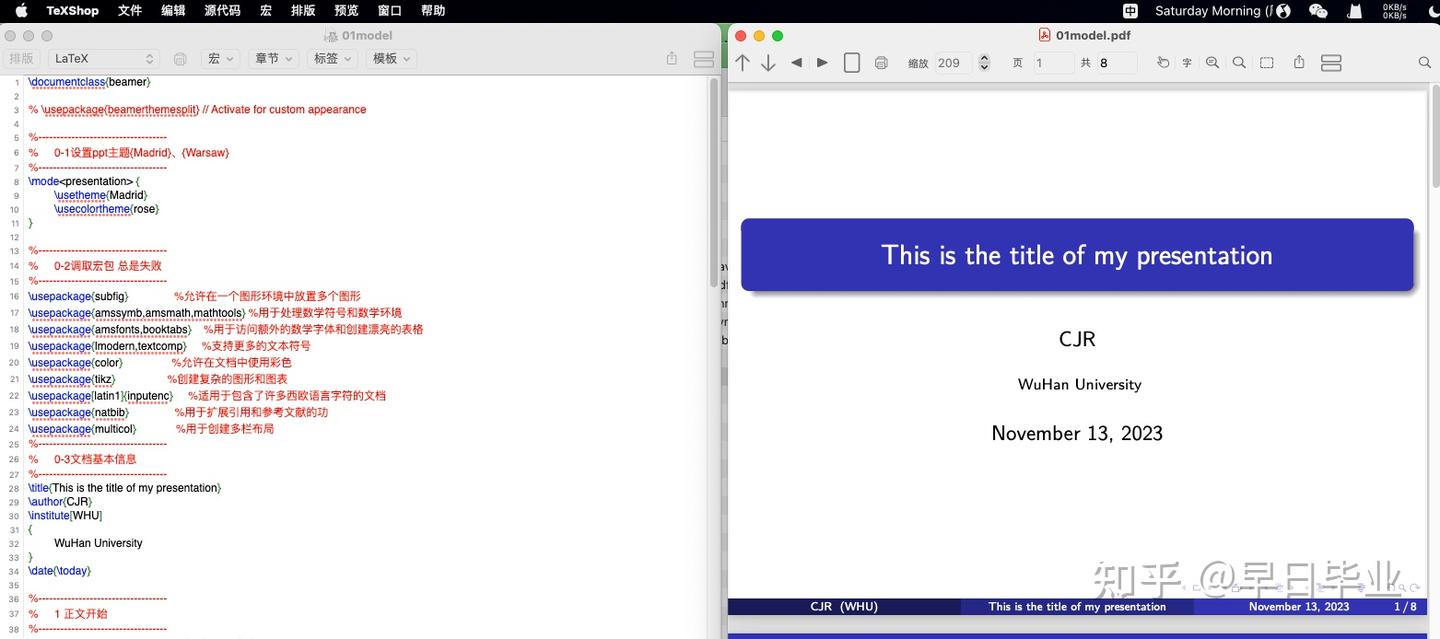Screen dimensions: 1440x639
Task: Share the source file from editor toolbar
Action: pos(672,59)
